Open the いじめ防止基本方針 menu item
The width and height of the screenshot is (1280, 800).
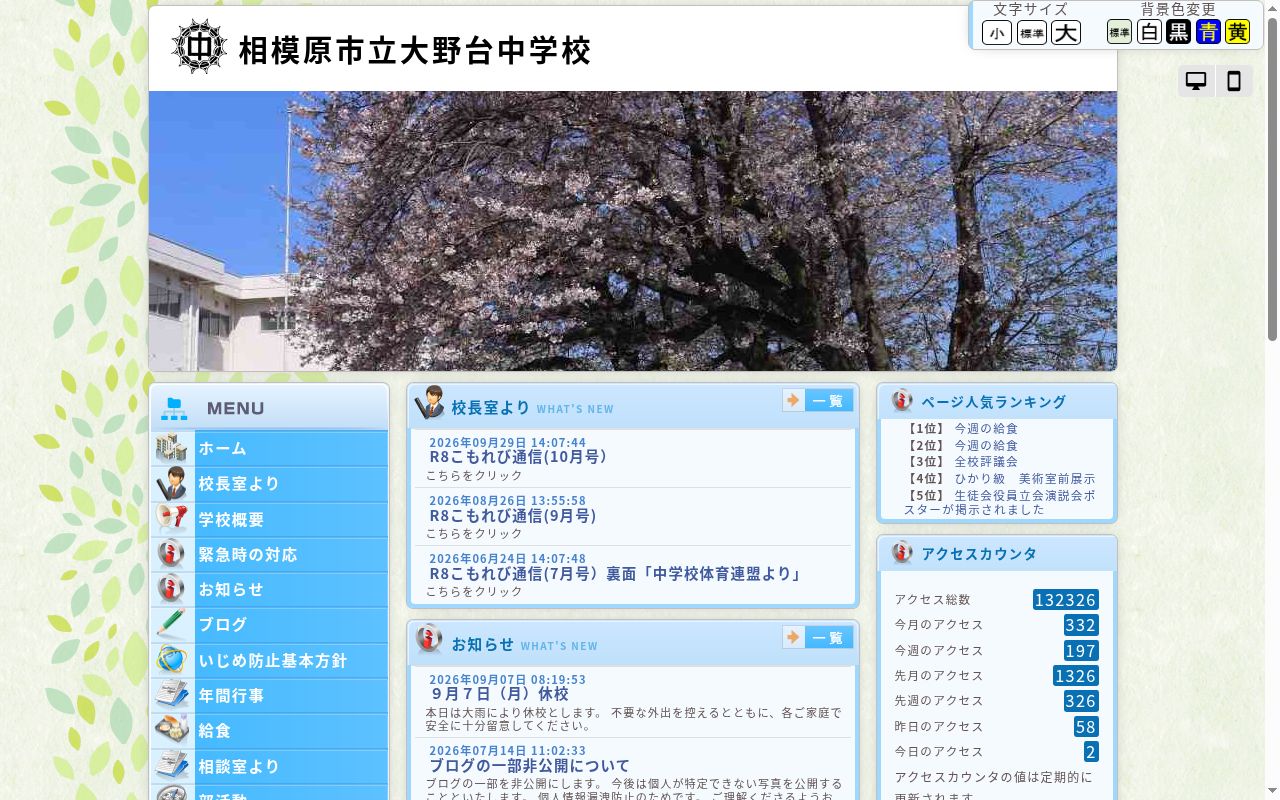pos(270,660)
